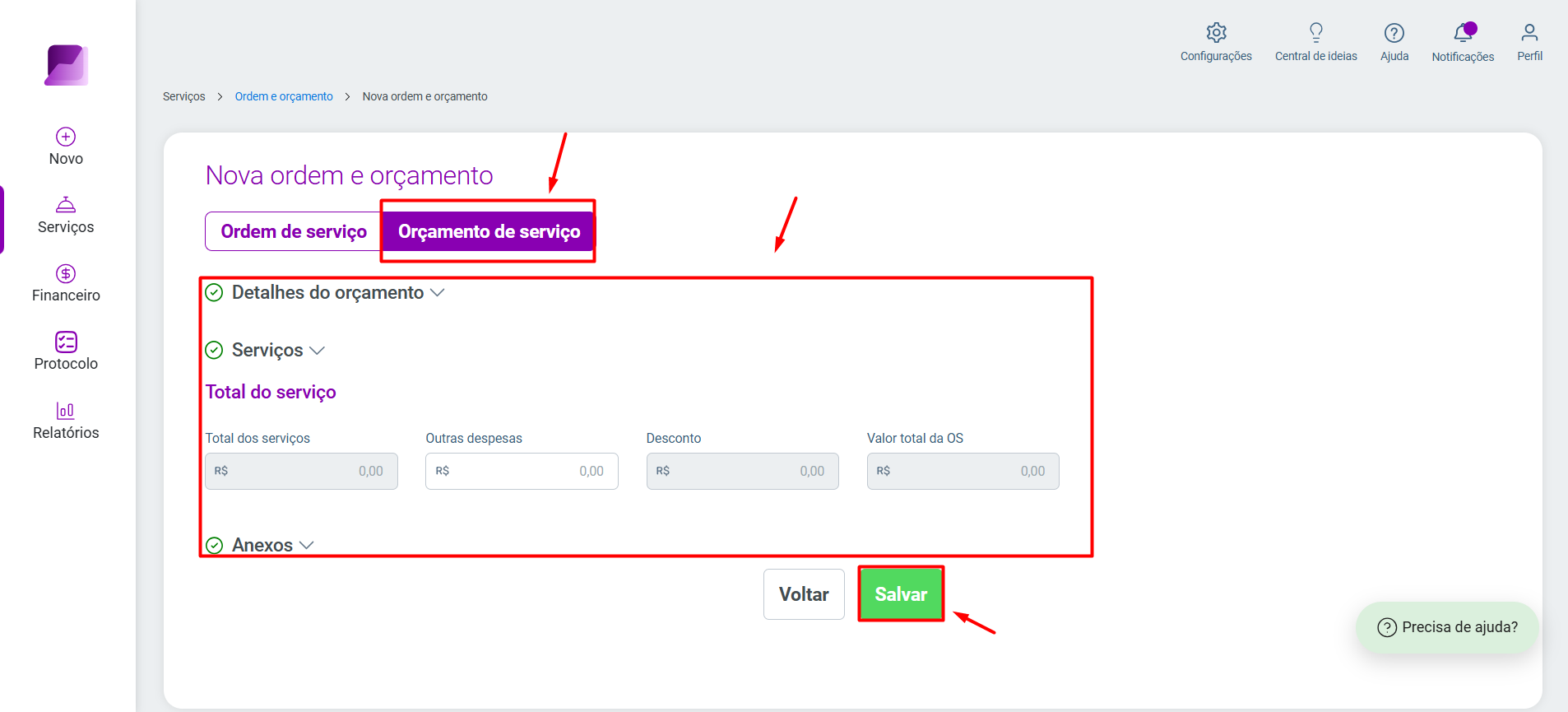The image size is (1568, 712).
Task: Open Central de ideias lightbulb icon
Action: [1315, 33]
